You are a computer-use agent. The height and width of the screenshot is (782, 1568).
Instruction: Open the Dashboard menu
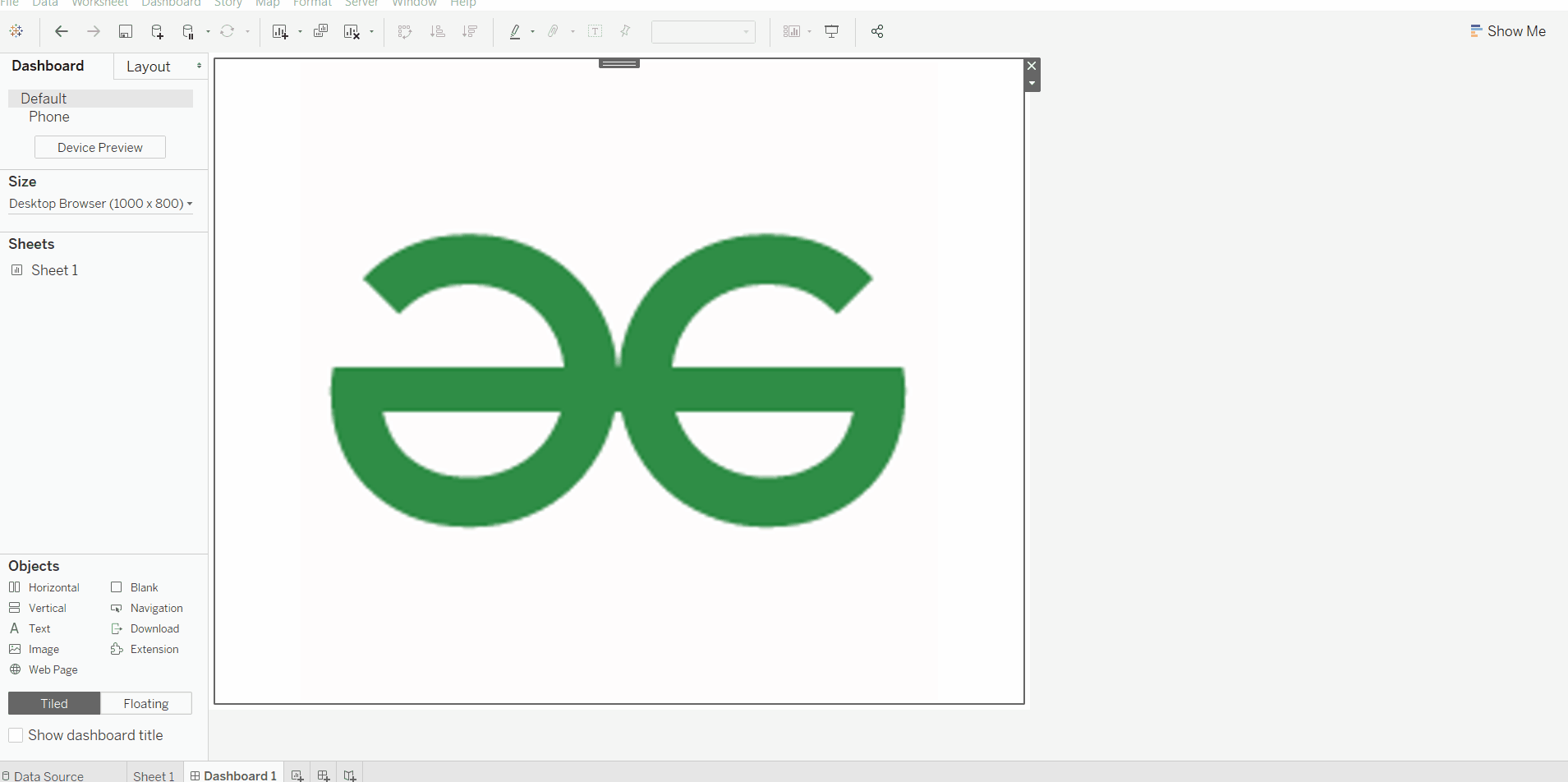171,3
